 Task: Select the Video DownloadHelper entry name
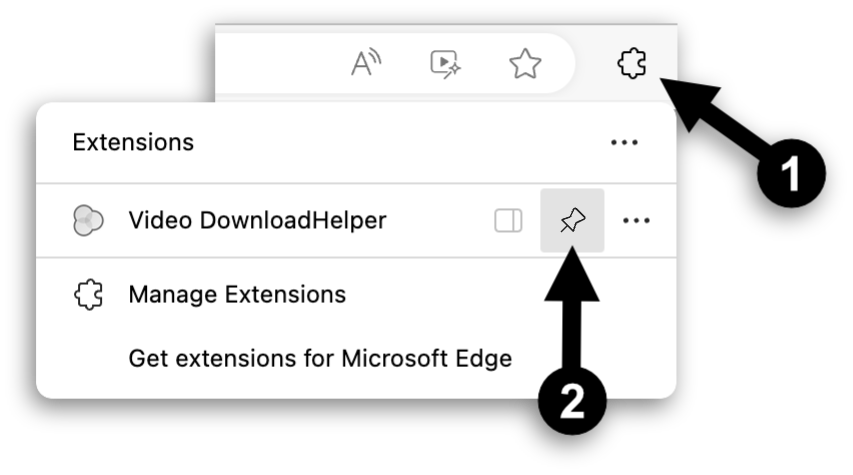(257, 220)
